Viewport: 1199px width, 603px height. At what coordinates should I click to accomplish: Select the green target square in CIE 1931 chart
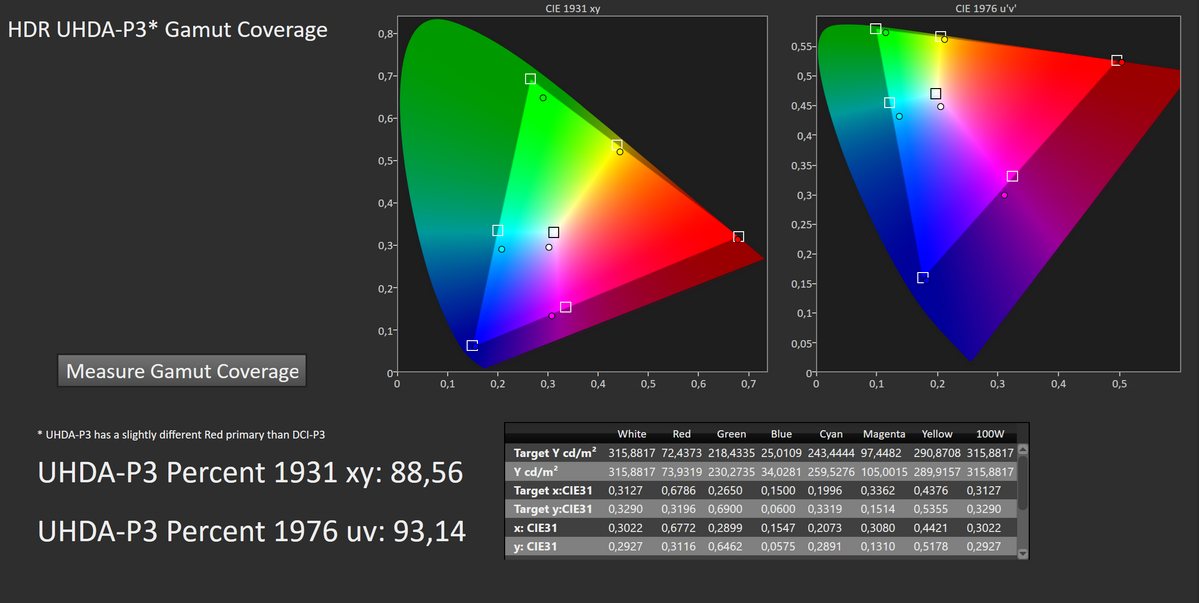pos(530,79)
